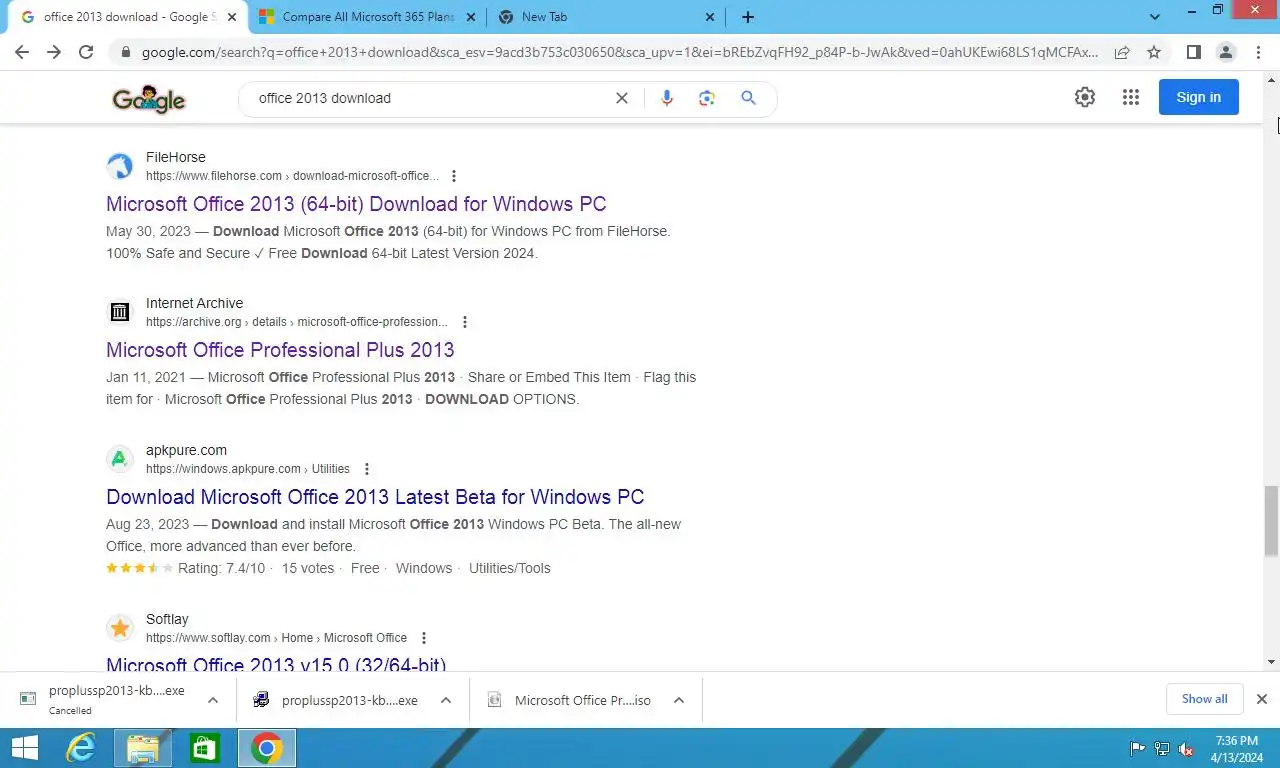Viewport: 1280px width, 768px height.
Task: Click the Google logo
Action: coord(149,99)
